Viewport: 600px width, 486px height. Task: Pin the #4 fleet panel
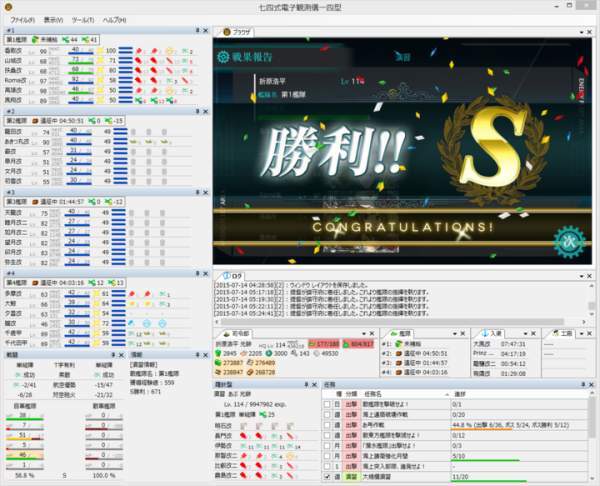point(197,273)
